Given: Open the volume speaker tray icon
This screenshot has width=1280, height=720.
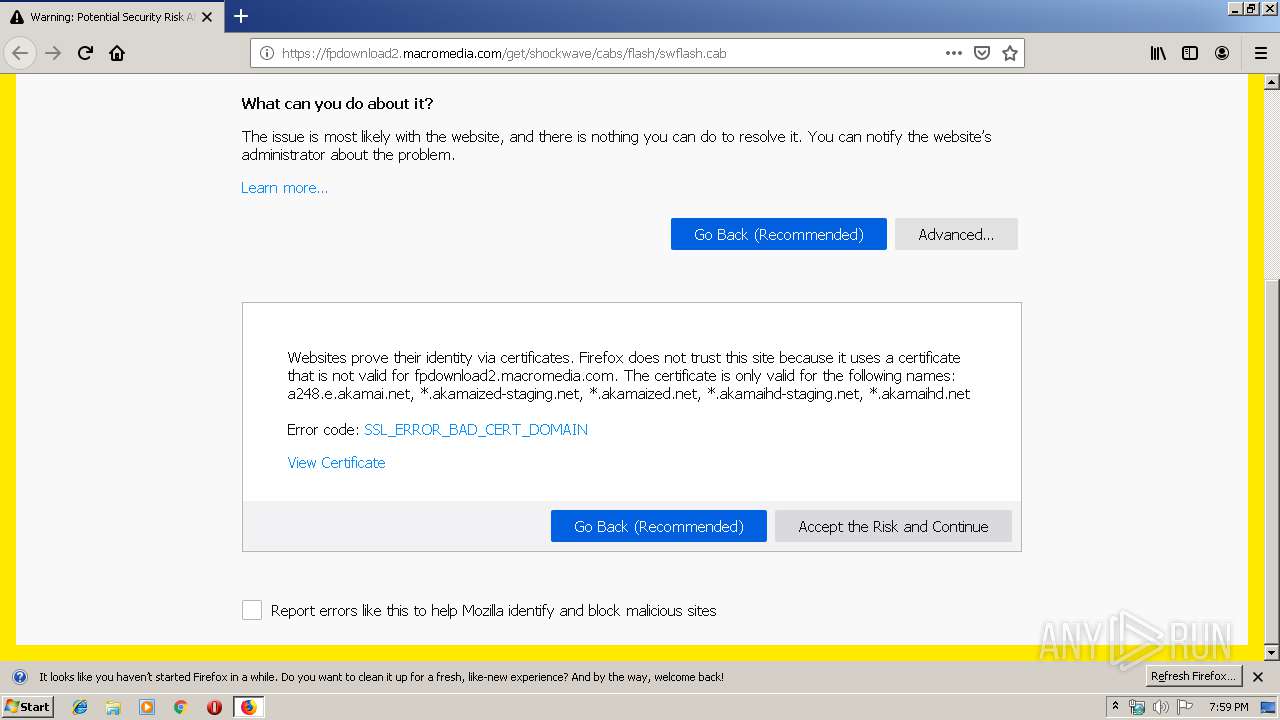Looking at the screenshot, I should (1161, 707).
